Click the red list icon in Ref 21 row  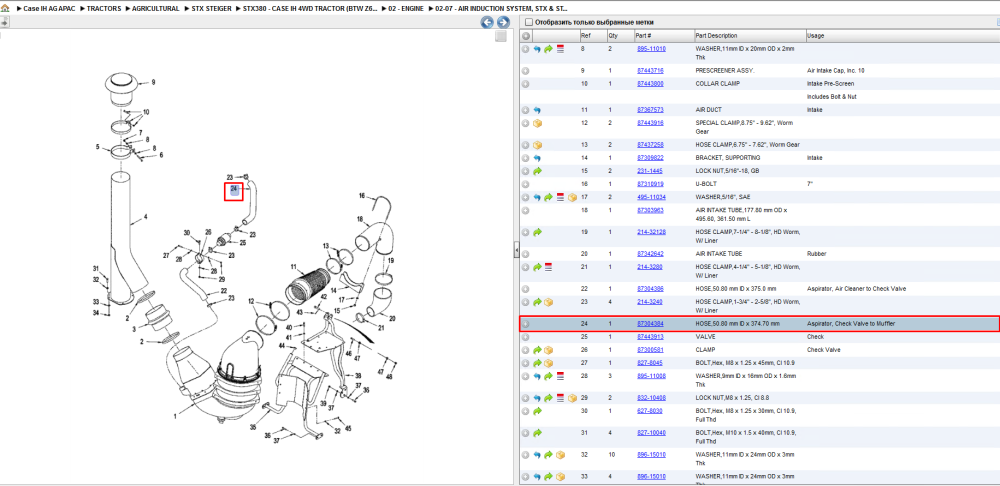click(548, 267)
